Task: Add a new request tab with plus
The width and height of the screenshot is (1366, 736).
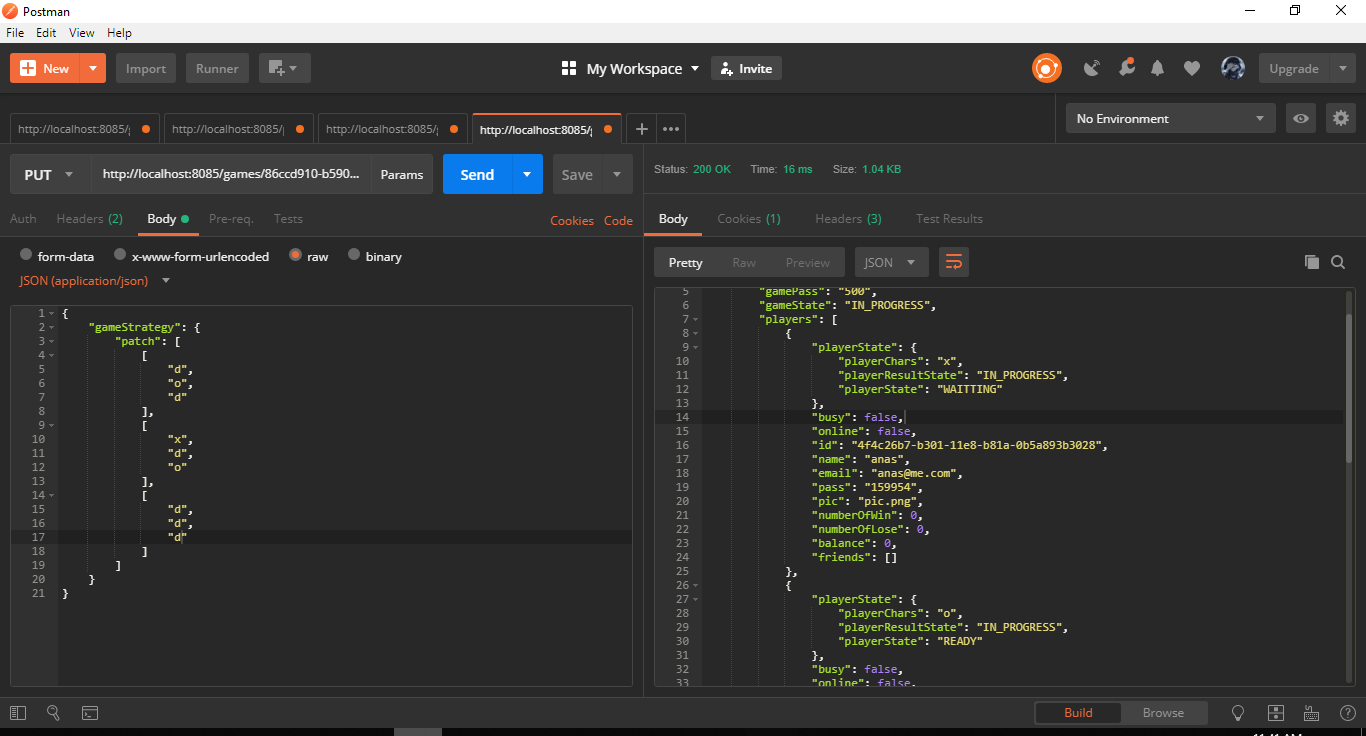Action: pos(641,128)
